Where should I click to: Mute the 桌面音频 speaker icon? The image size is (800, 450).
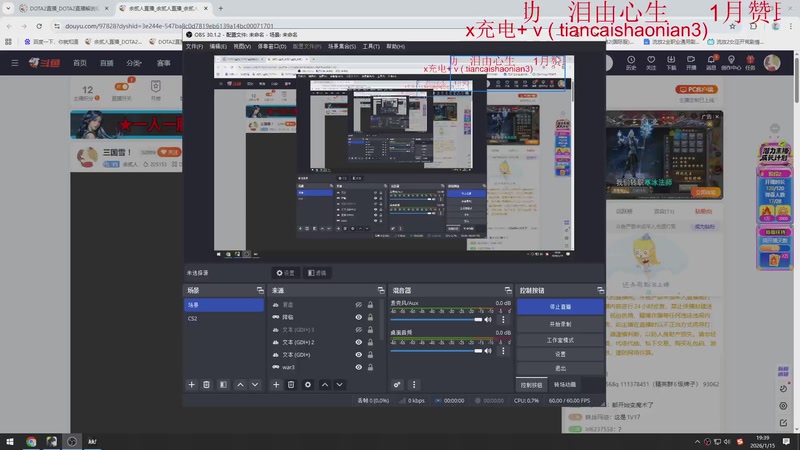pyautogui.click(x=488, y=351)
